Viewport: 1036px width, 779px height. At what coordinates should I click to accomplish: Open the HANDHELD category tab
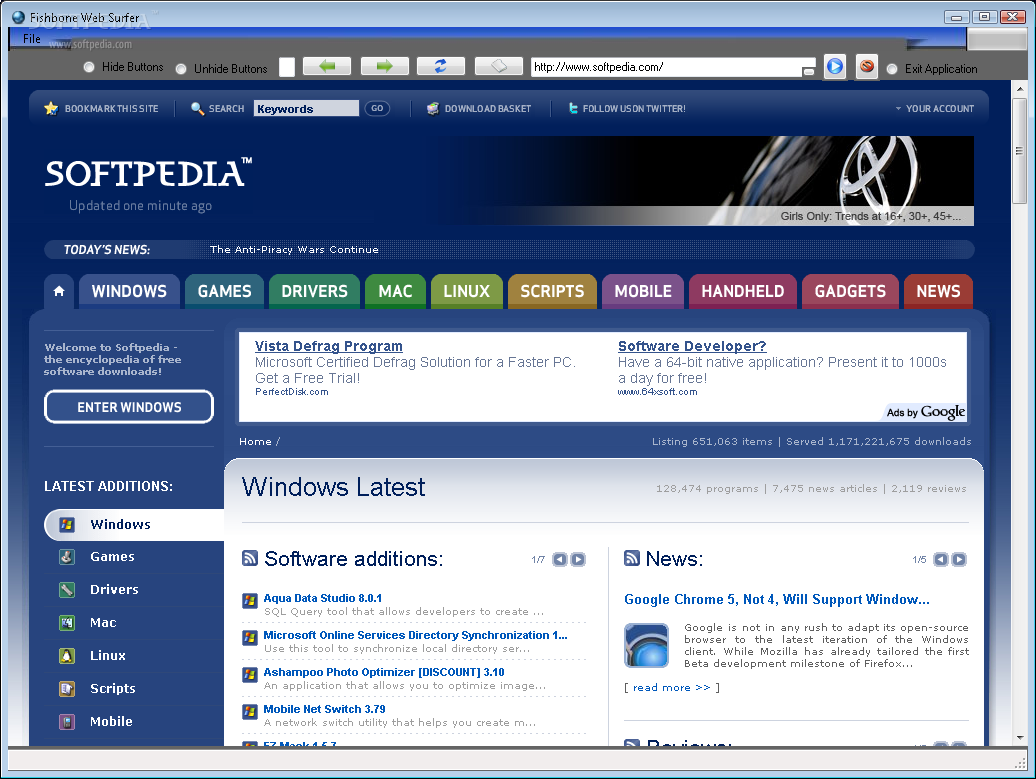[743, 291]
